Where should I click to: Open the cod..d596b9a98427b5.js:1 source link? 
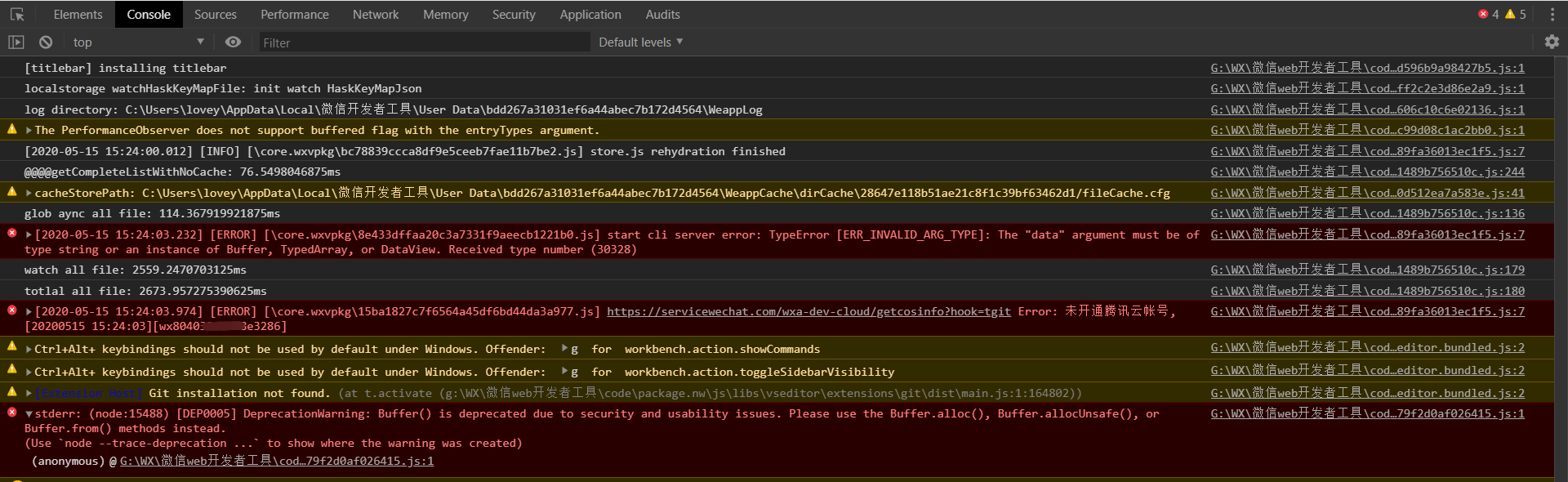tap(1367, 68)
